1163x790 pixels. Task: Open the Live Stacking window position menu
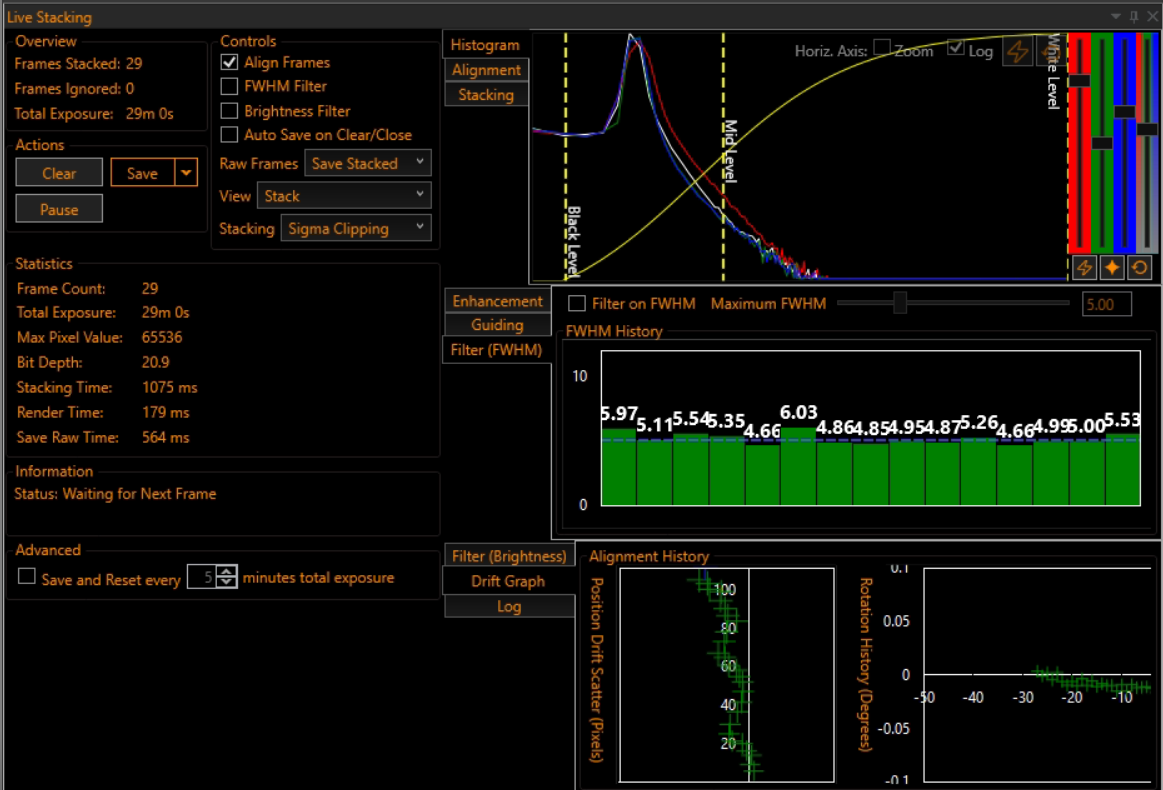point(1117,16)
